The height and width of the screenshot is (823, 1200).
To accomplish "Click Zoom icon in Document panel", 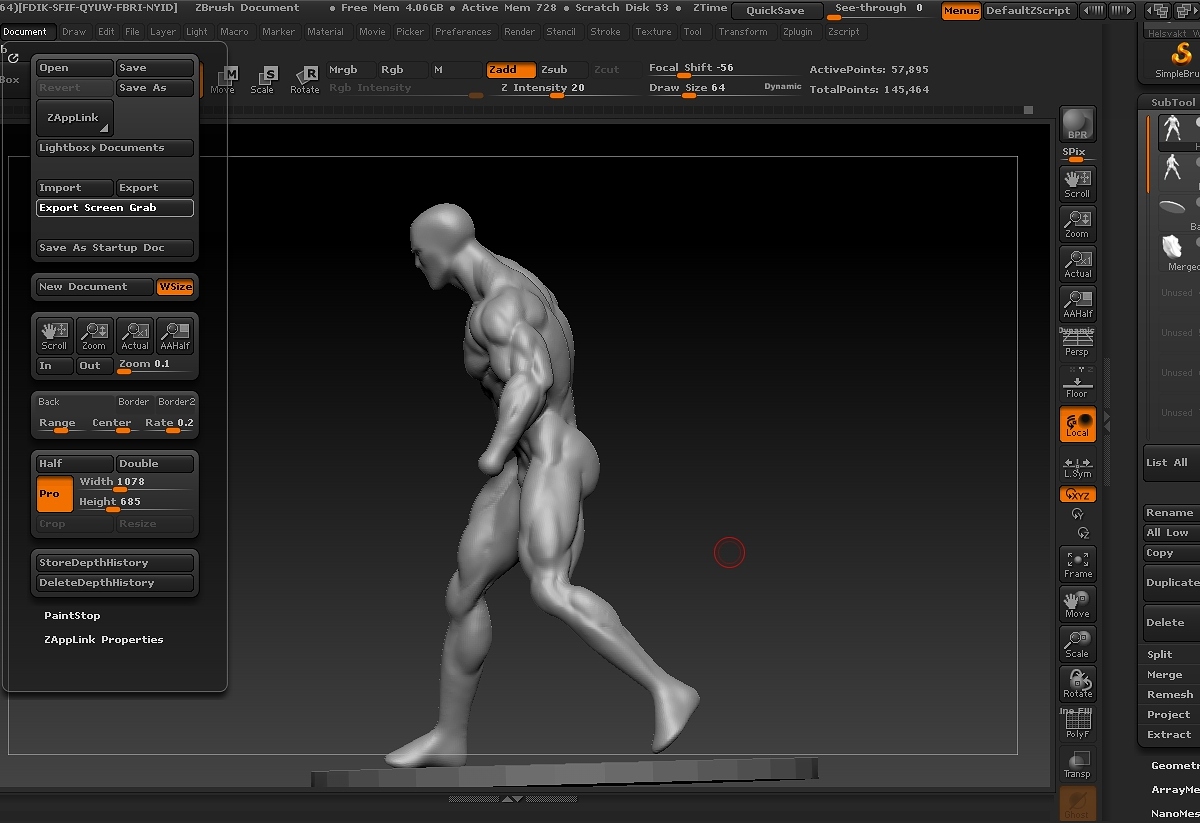I will (x=94, y=335).
